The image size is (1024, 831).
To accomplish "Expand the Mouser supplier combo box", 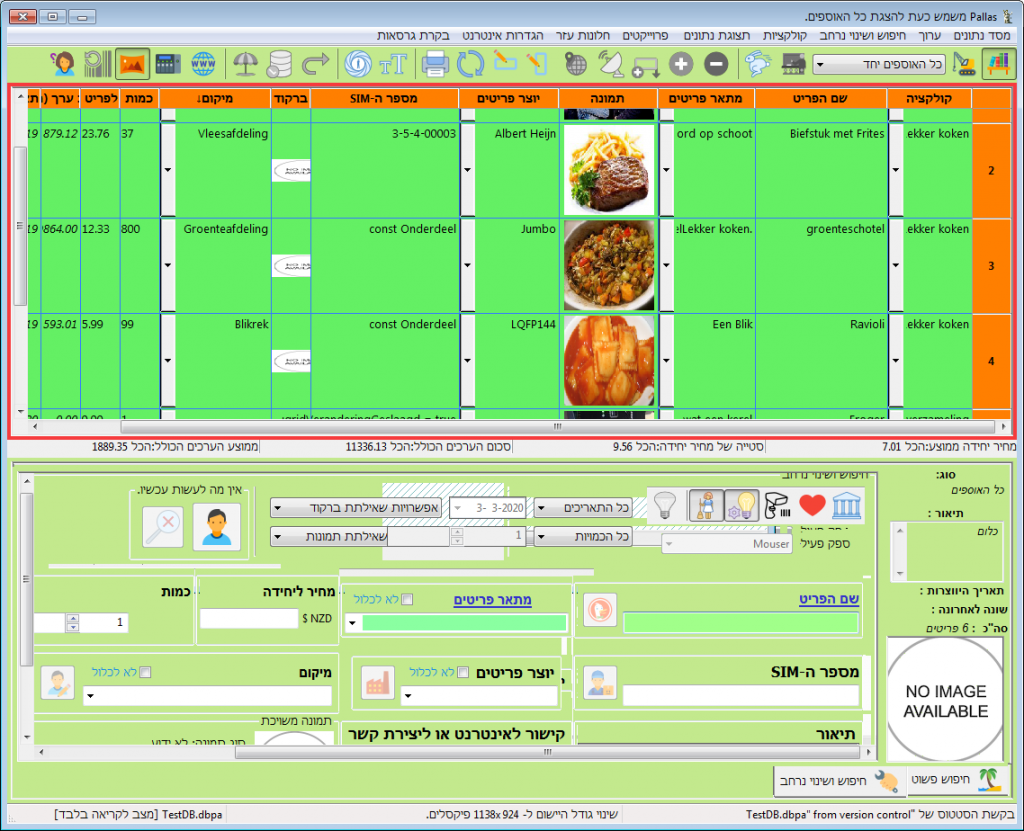I will (x=669, y=544).
